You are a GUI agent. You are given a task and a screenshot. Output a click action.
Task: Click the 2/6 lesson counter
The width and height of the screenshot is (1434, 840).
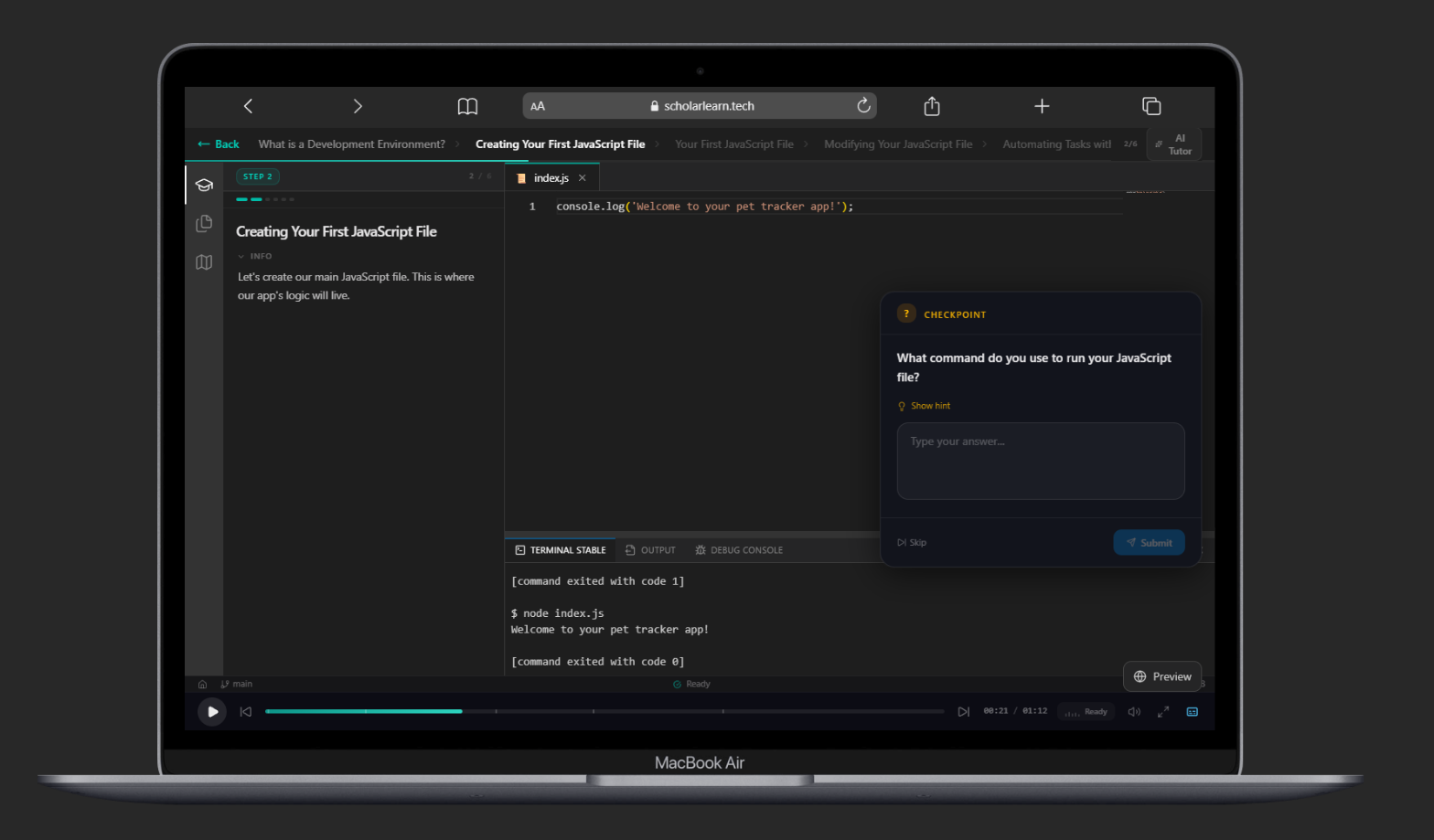point(1130,144)
